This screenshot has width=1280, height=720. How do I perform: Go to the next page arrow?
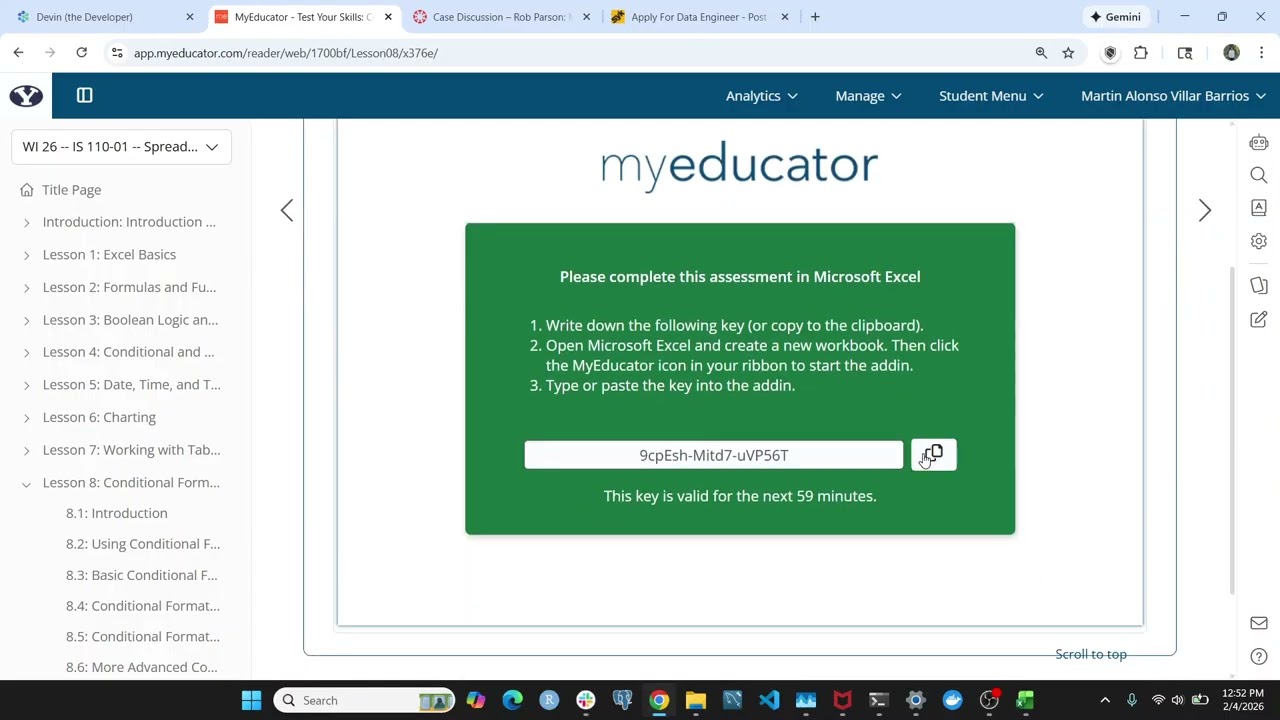(1204, 210)
